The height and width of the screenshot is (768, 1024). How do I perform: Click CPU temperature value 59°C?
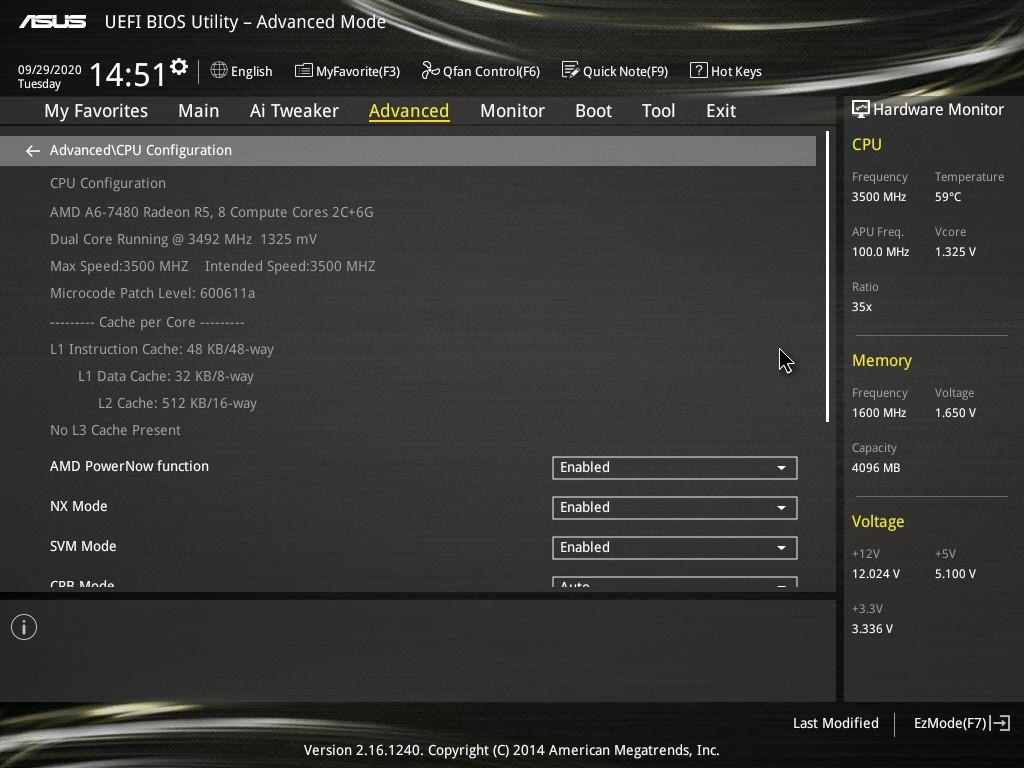(x=948, y=197)
